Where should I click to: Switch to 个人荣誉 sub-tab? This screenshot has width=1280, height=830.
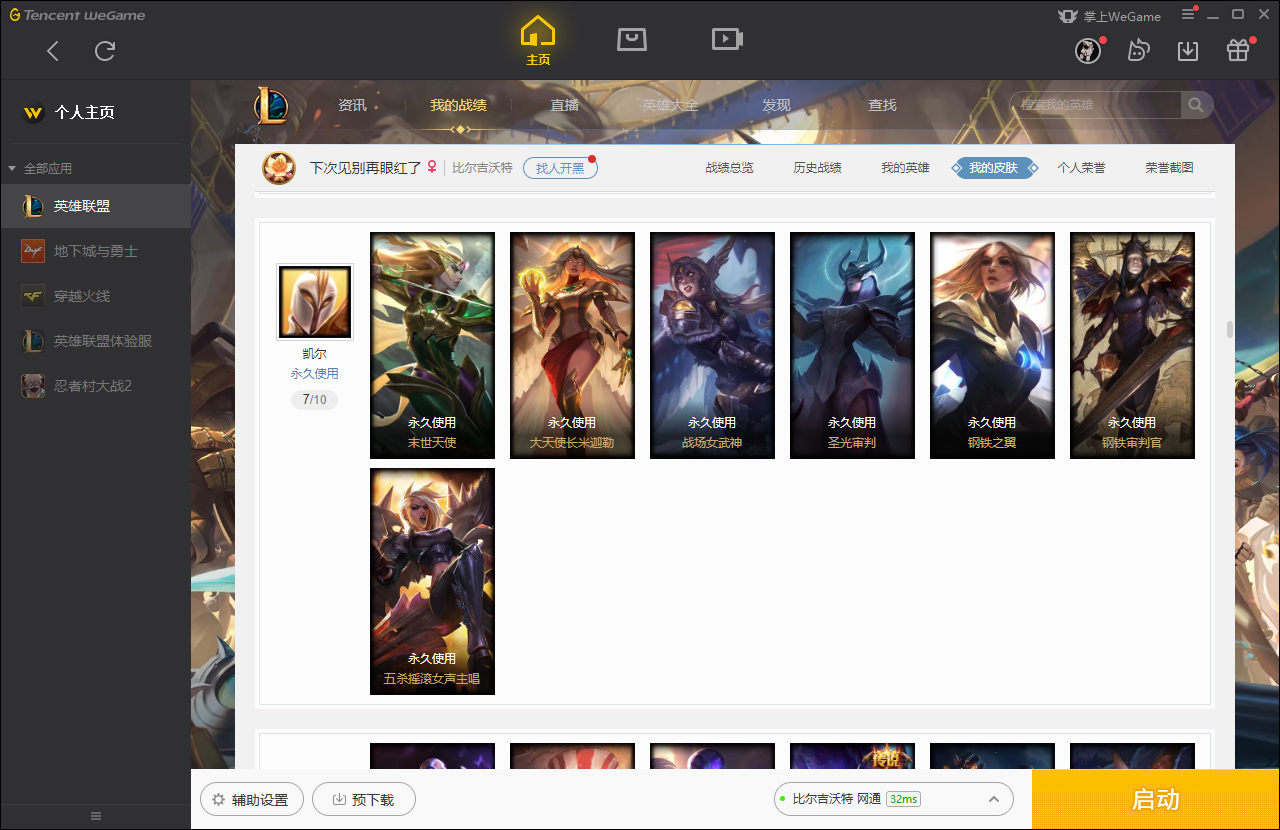pos(1082,168)
